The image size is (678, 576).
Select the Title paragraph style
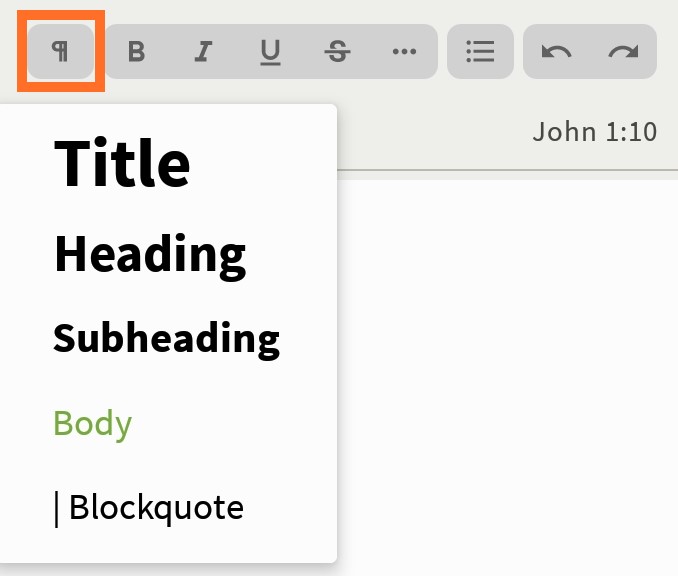click(x=122, y=163)
